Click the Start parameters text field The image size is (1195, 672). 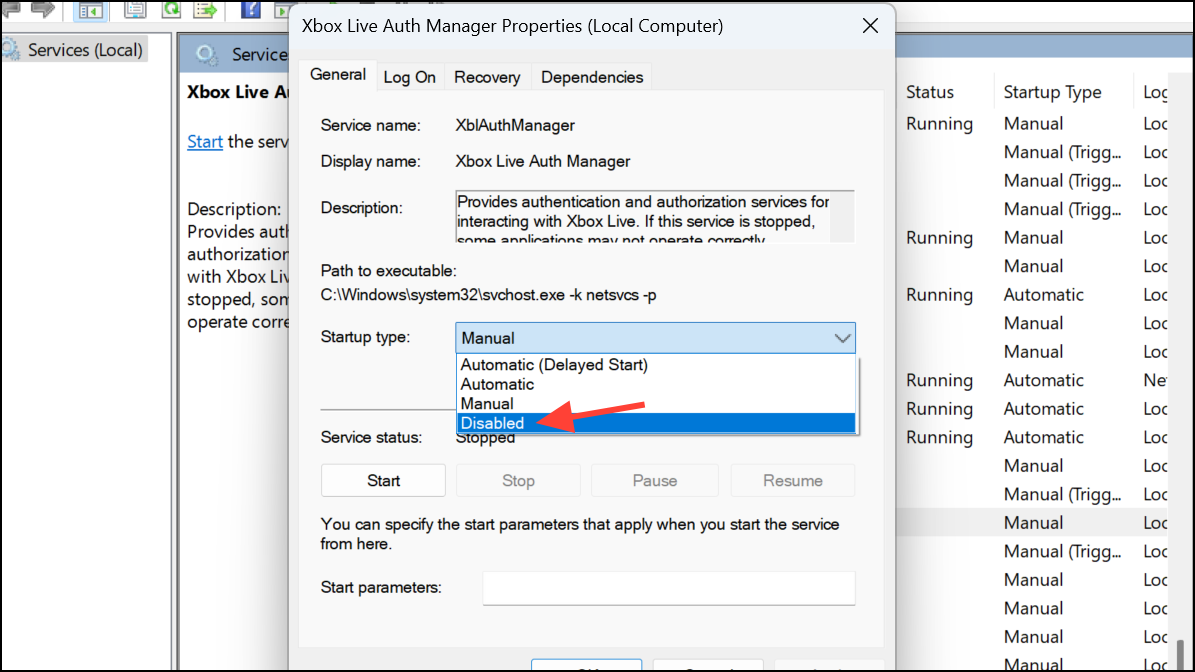668,588
